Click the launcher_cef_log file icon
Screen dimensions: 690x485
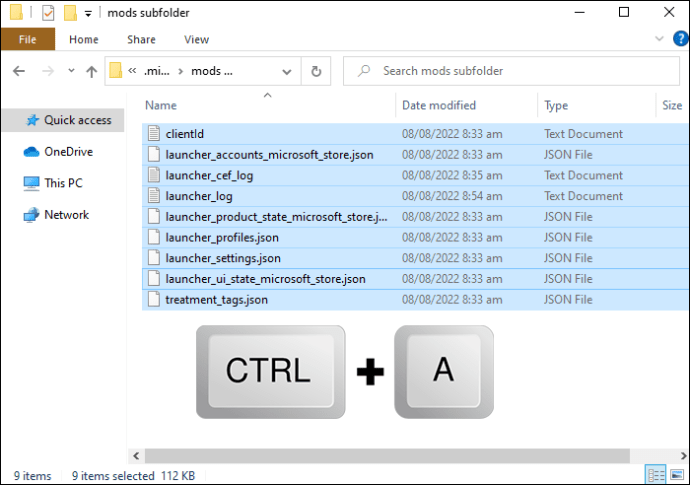click(x=154, y=175)
